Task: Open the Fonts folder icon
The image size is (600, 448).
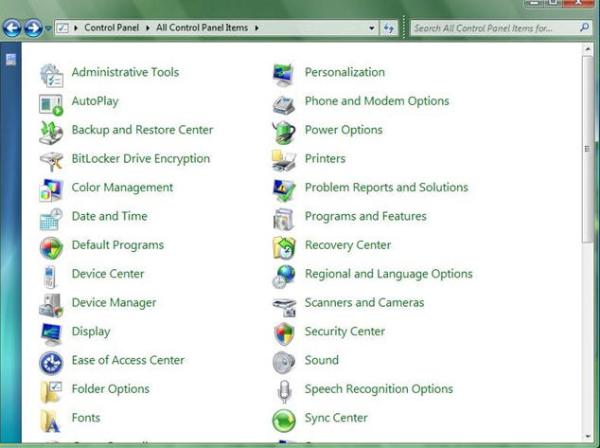Action: coord(51,421)
